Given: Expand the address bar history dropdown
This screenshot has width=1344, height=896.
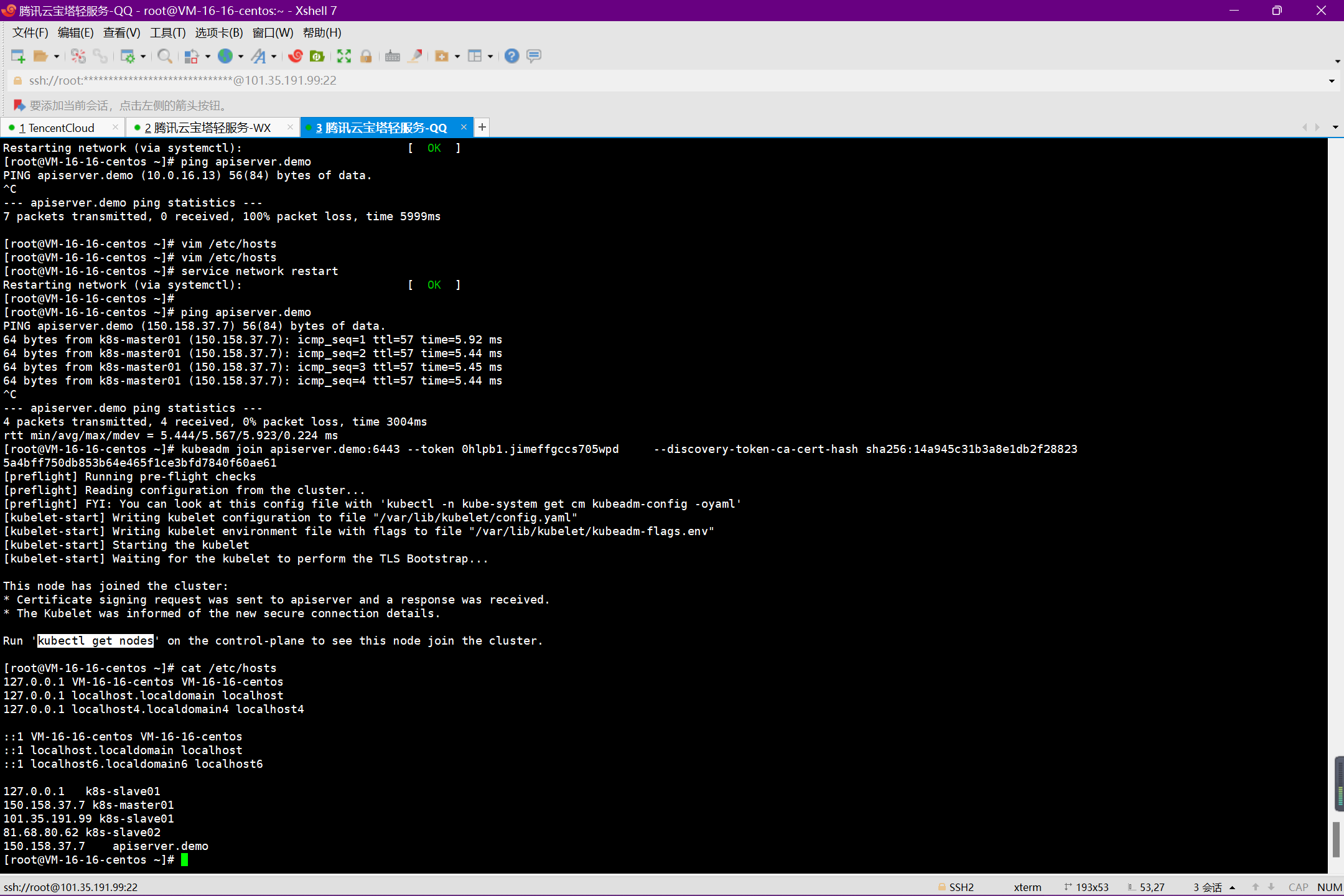Looking at the screenshot, I should pos(1331,80).
